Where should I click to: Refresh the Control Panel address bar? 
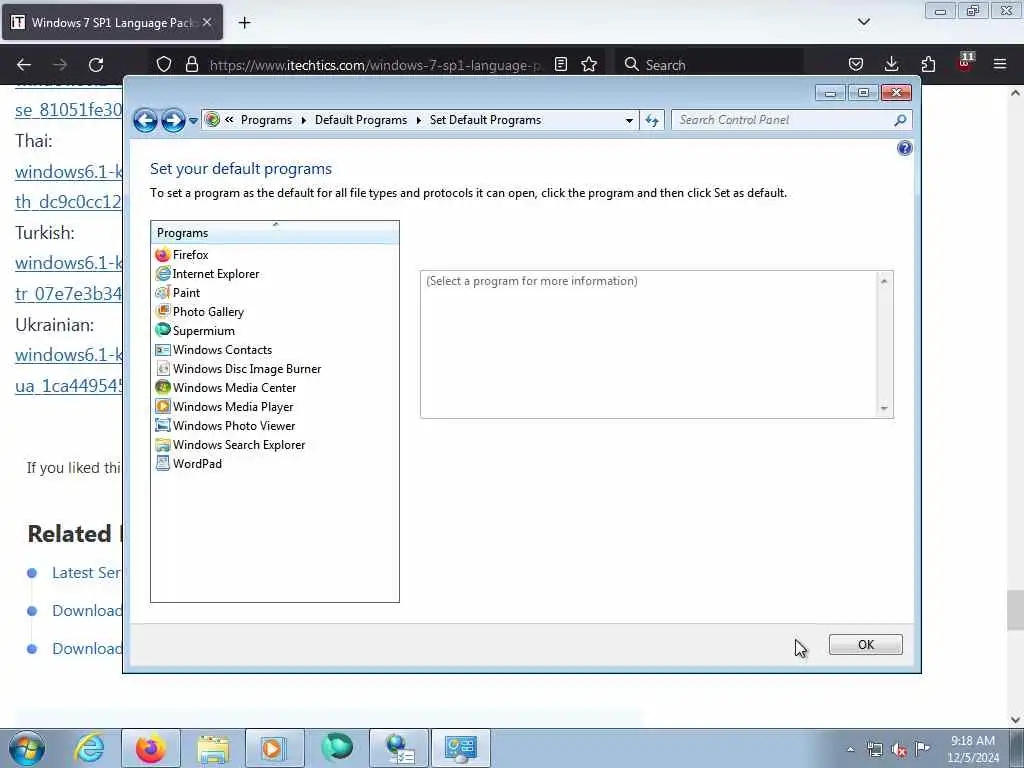pyautogui.click(x=652, y=120)
